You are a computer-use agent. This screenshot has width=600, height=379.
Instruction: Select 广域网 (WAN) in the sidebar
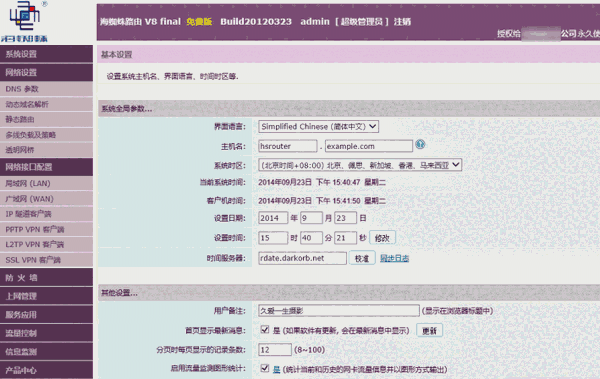click(x=46, y=199)
